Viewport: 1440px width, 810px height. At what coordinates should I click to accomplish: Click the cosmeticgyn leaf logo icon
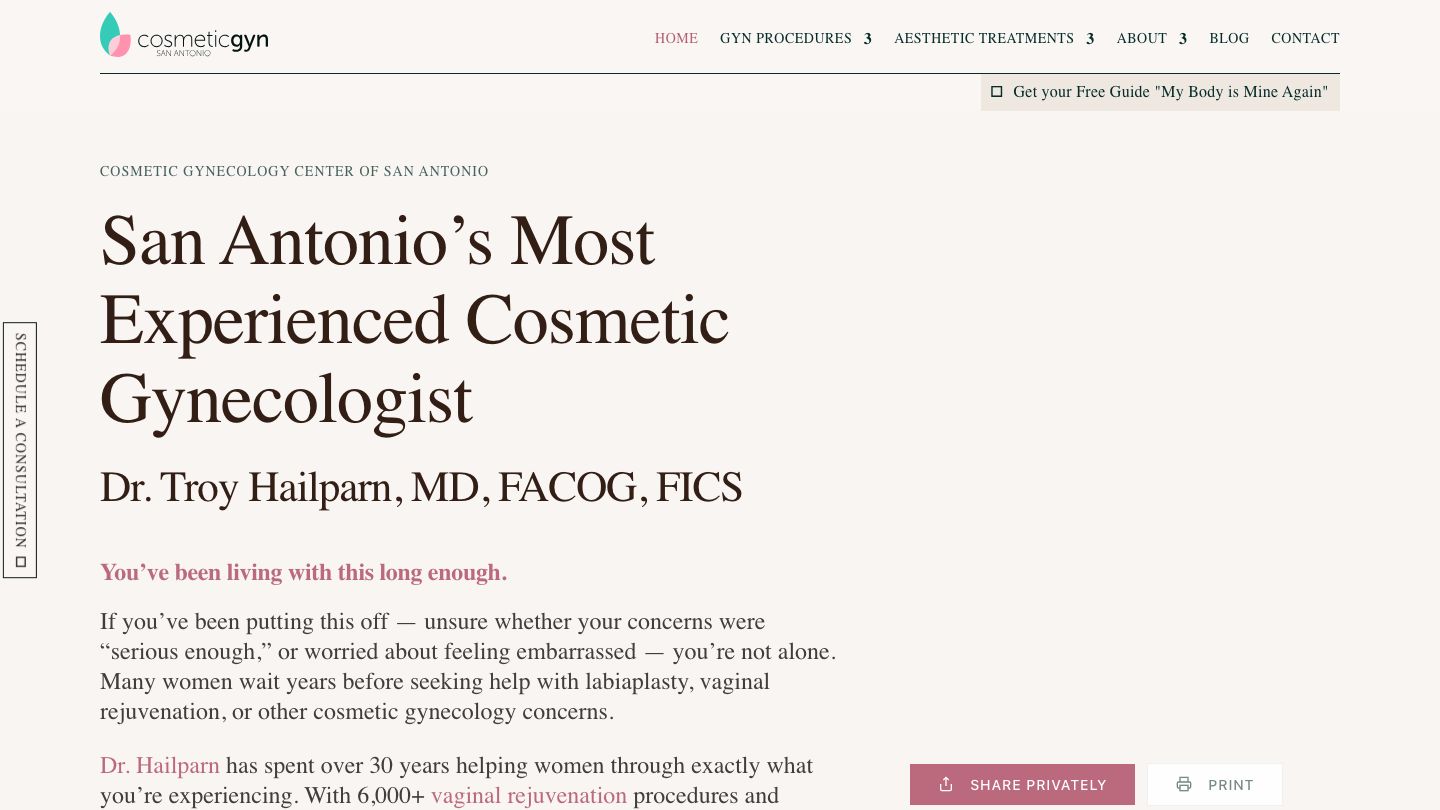[x=114, y=34]
